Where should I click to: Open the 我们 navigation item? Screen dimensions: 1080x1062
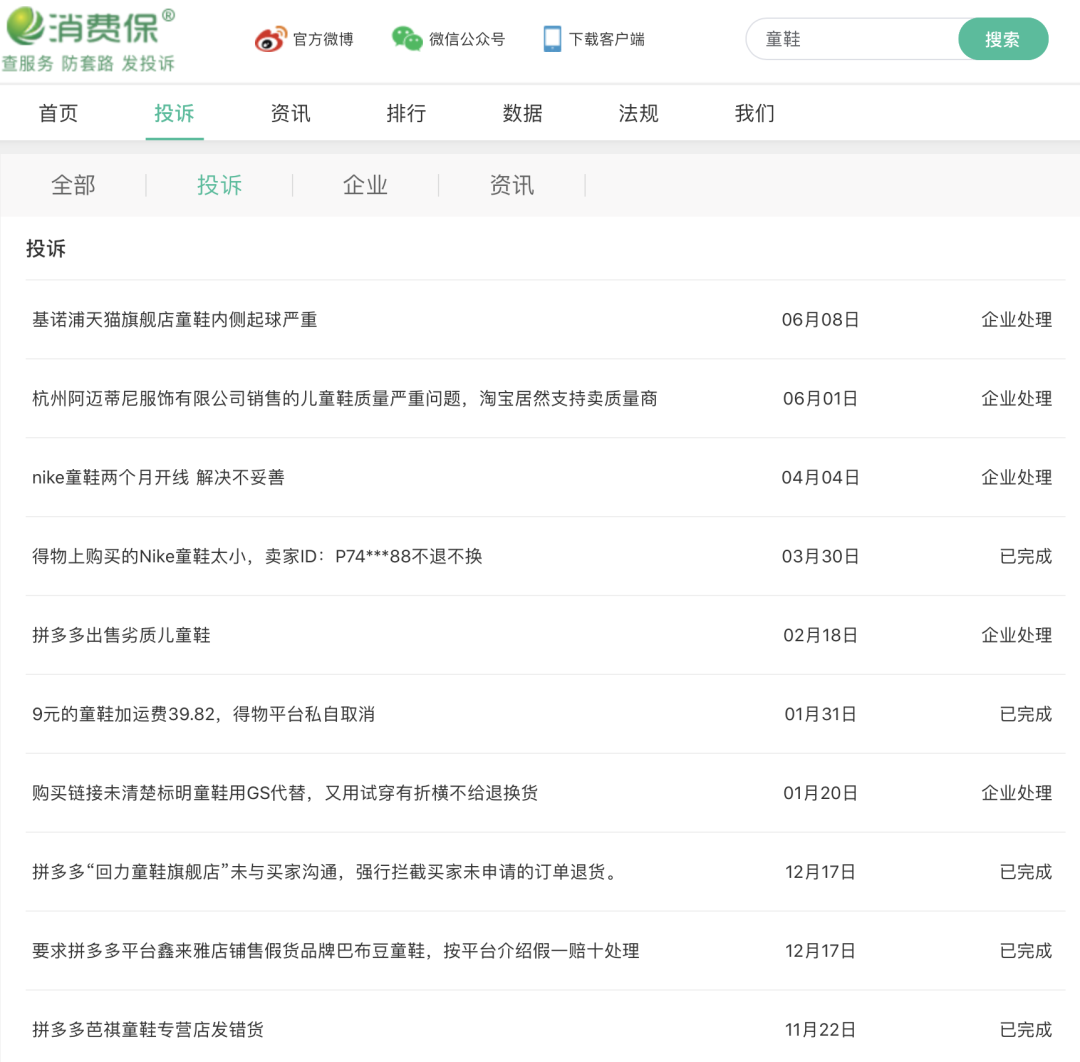[754, 113]
